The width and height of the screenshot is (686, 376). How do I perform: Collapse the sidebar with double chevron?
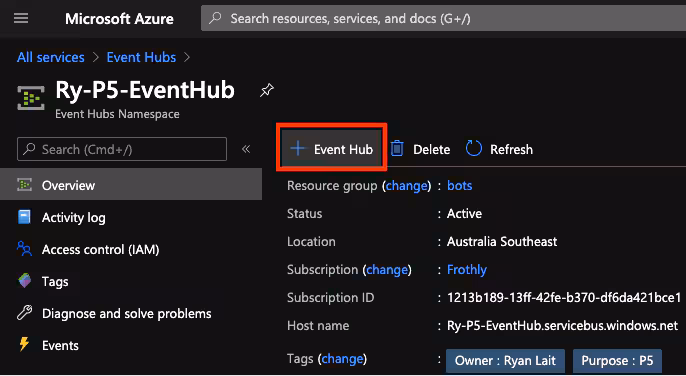tap(246, 149)
